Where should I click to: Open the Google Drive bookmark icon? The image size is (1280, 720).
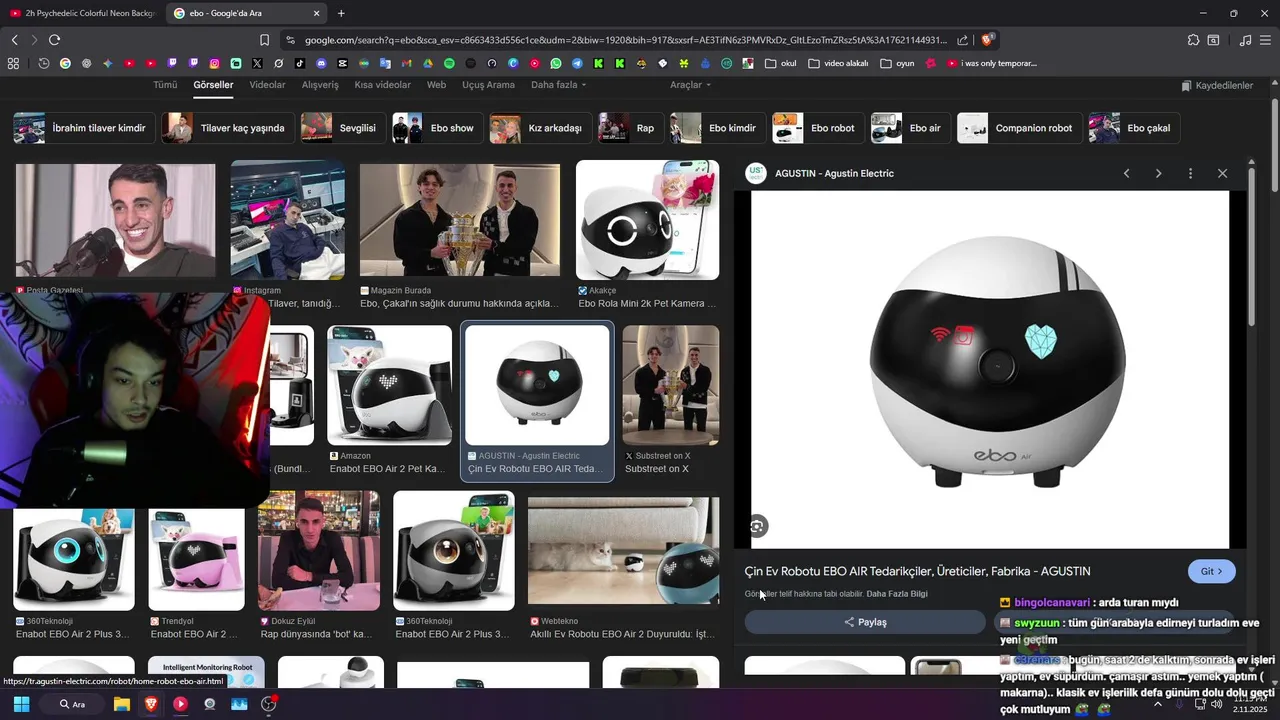coord(427,63)
